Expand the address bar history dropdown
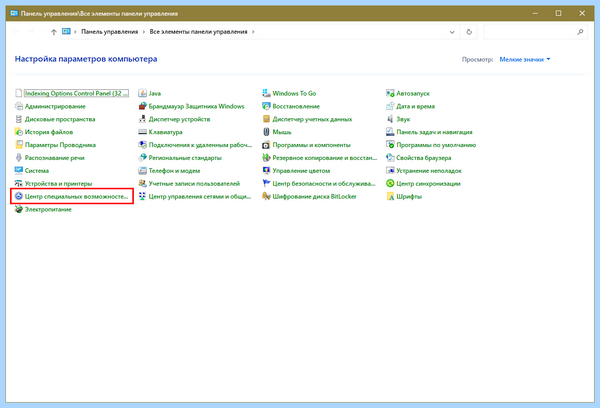This screenshot has height=408, width=600. (452, 32)
